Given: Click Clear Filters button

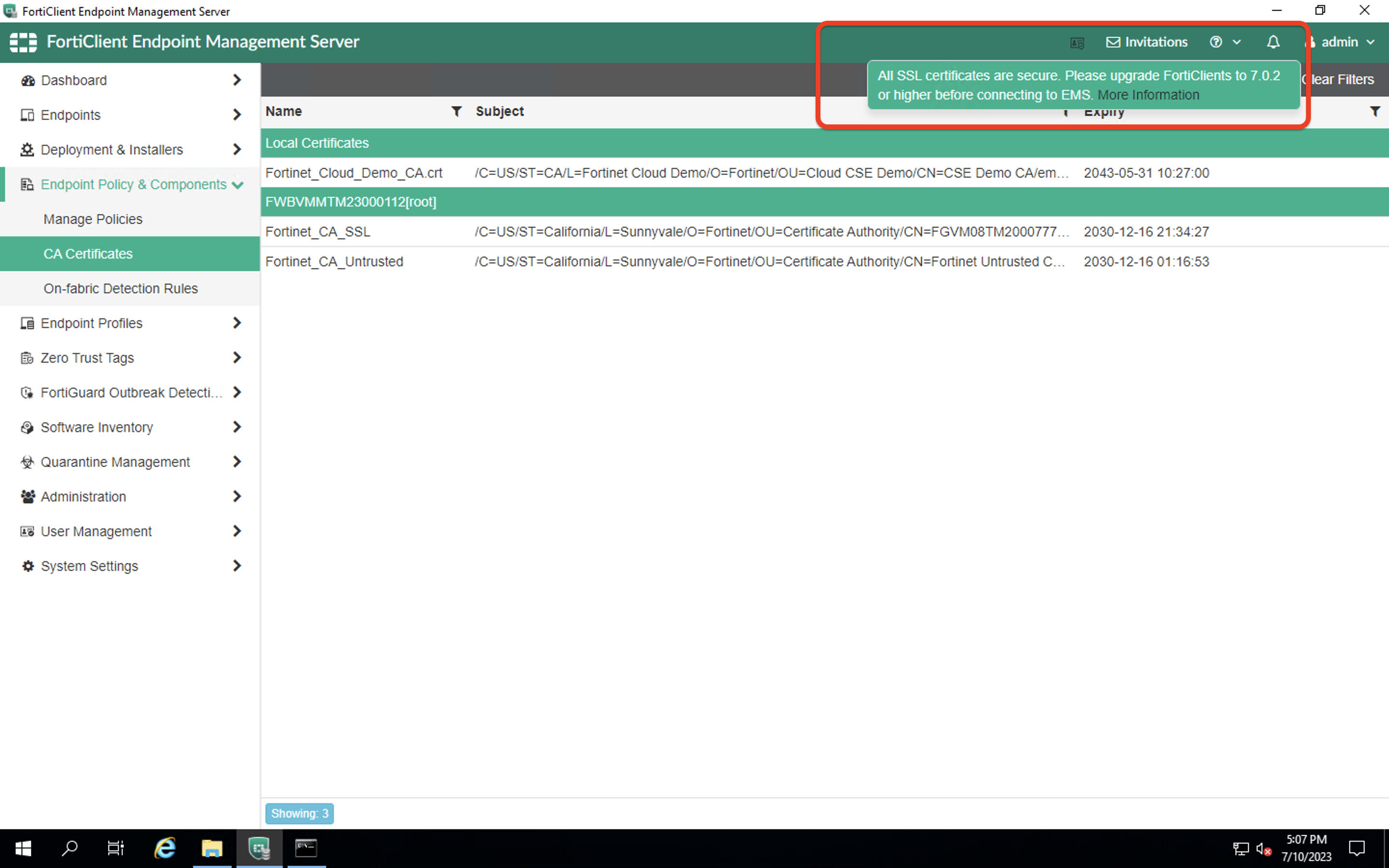Looking at the screenshot, I should coord(1337,80).
